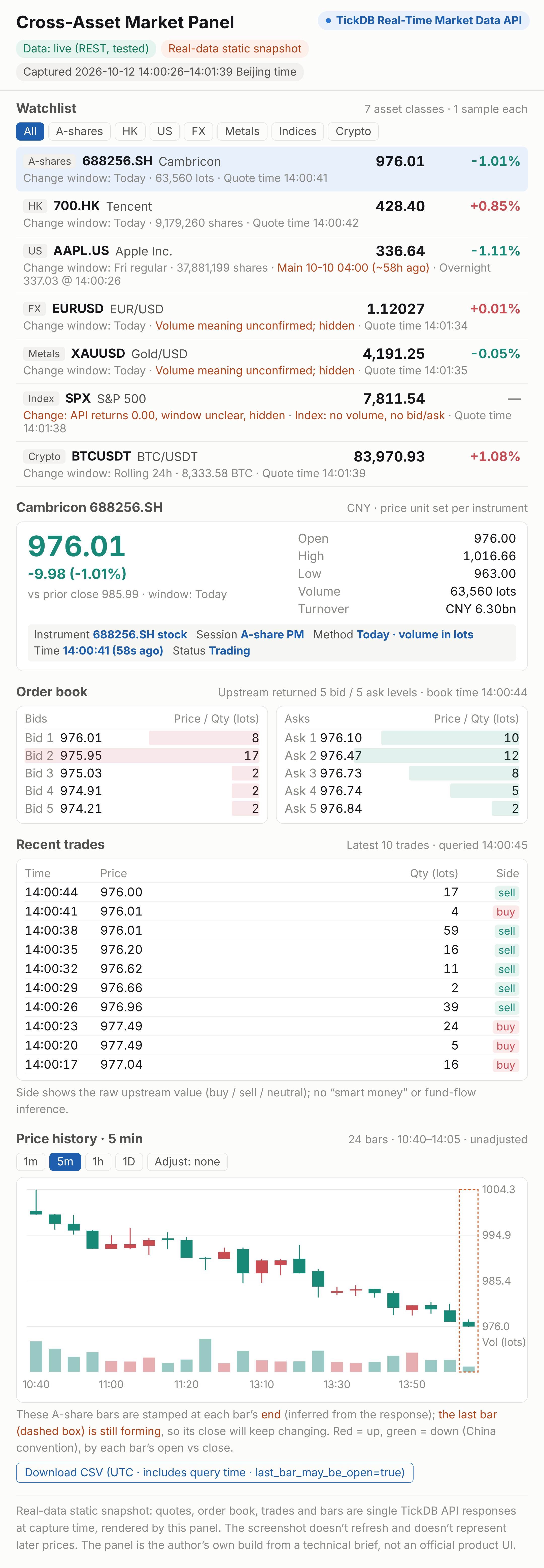This screenshot has height=1568, width=544.
Task: Click the Status Trading label
Action: [x=211, y=651]
